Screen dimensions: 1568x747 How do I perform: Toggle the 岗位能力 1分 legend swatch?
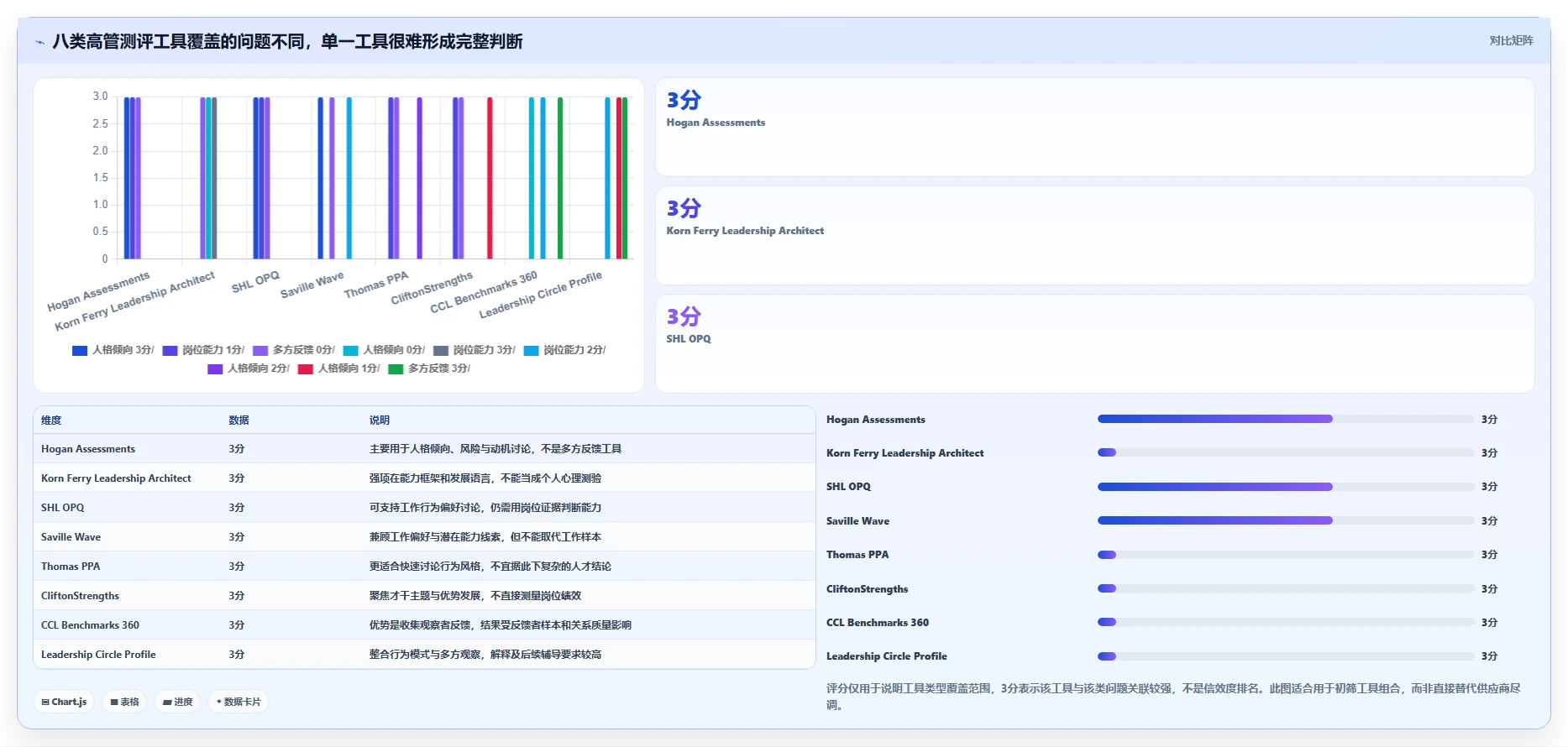click(x=170, y=350)
